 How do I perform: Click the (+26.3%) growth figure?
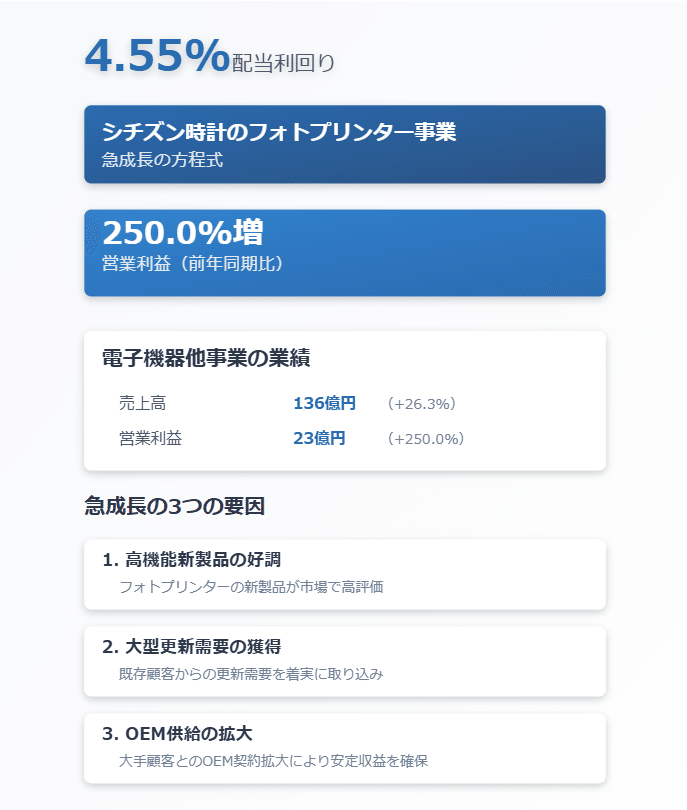coord(421,403)
